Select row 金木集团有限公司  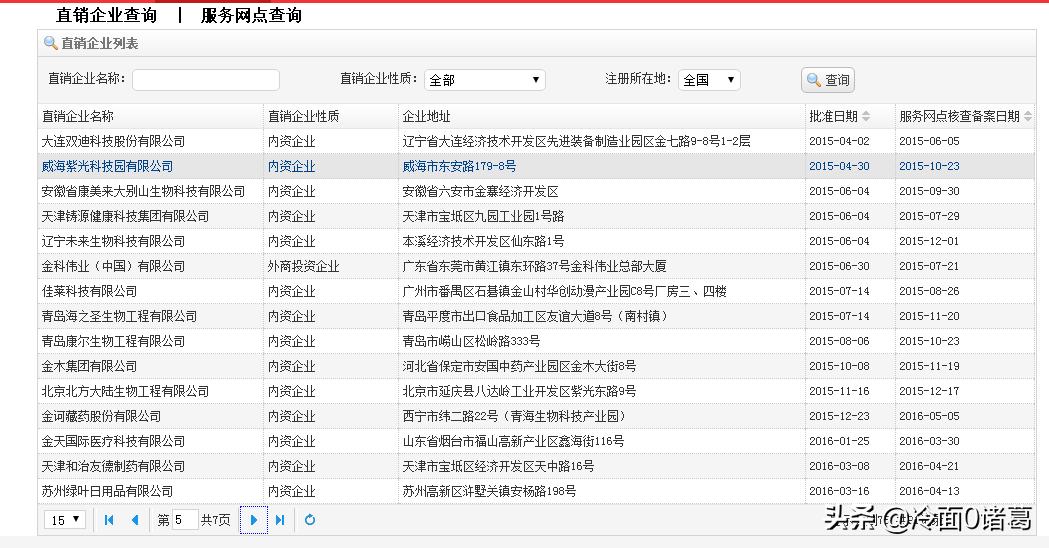(x=536, y=366)
